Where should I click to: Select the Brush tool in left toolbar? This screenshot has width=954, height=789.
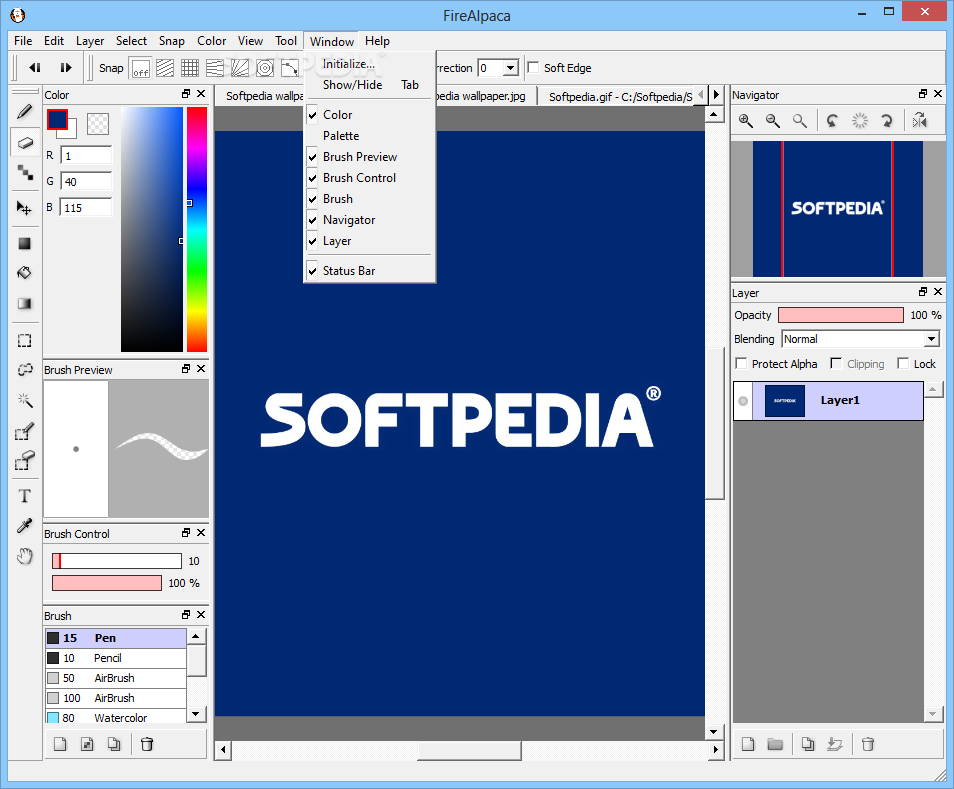click(24, 112)
